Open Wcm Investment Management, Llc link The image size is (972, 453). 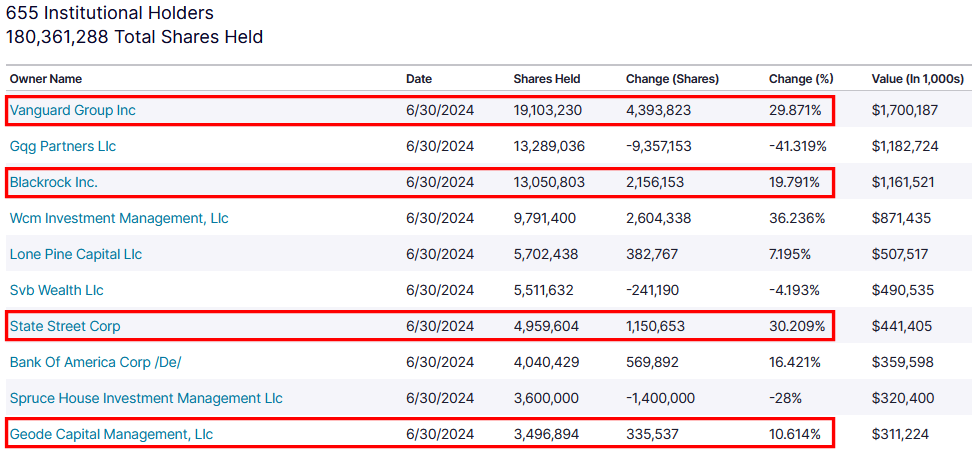pyautogui.click(x=119, y=219)
